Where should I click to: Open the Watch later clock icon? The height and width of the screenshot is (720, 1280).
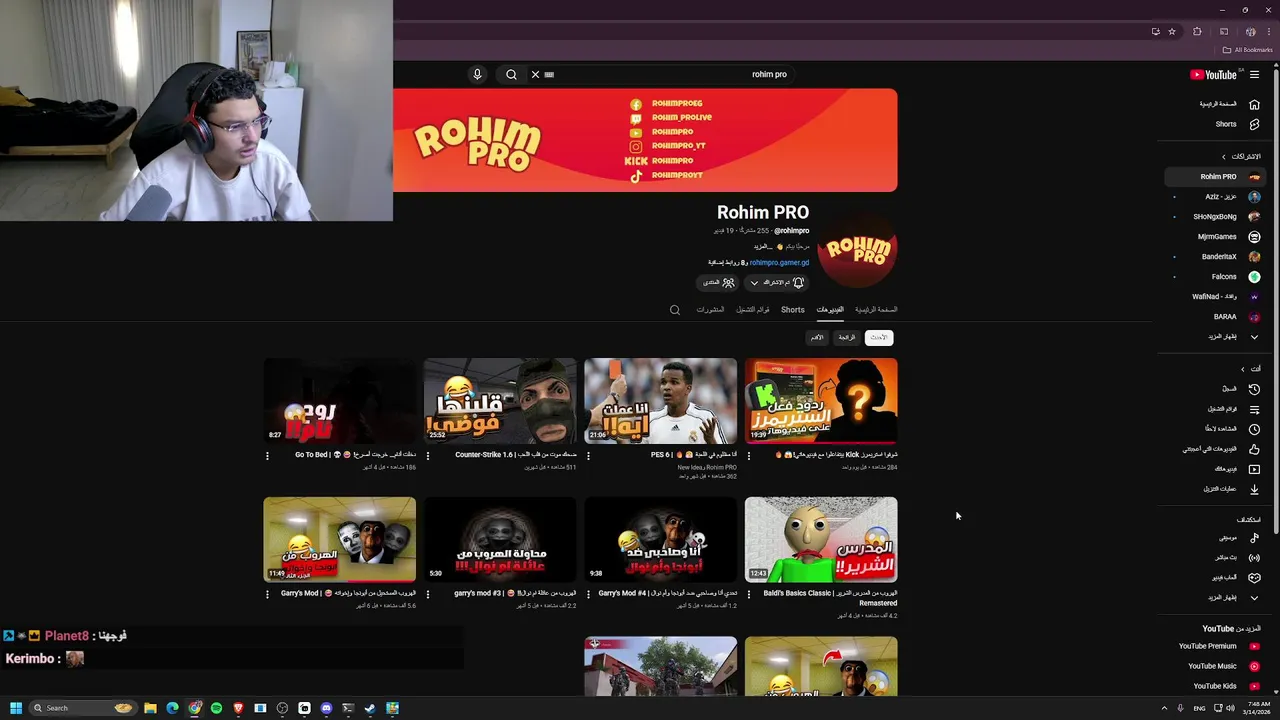pos(1254,429)
